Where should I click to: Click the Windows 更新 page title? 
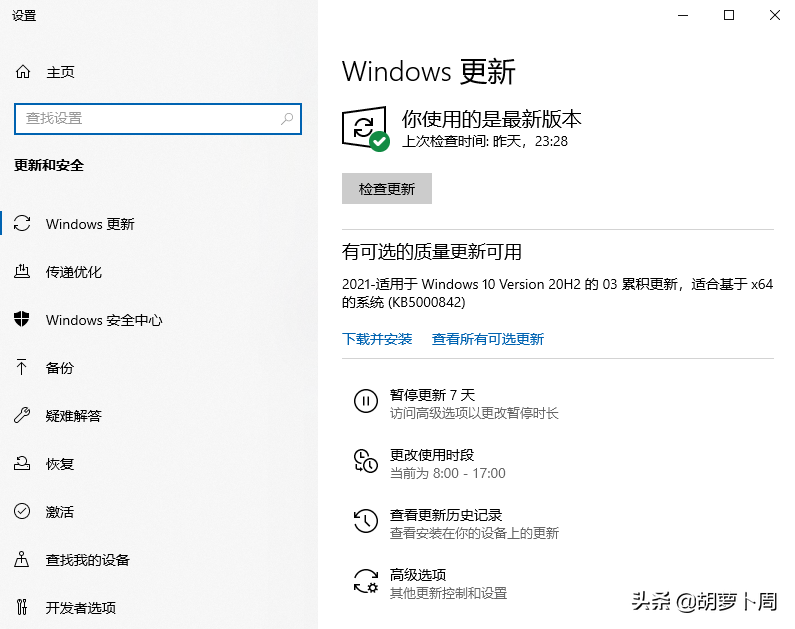(429, 71)
